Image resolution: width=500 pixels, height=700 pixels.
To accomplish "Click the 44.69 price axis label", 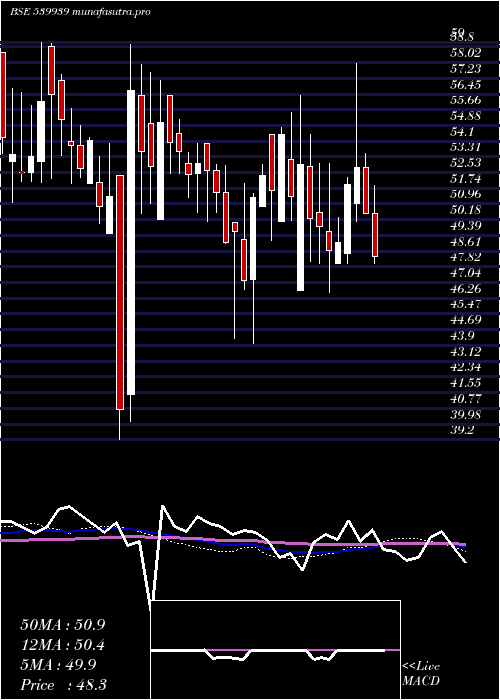I will [x=466, y=320].
